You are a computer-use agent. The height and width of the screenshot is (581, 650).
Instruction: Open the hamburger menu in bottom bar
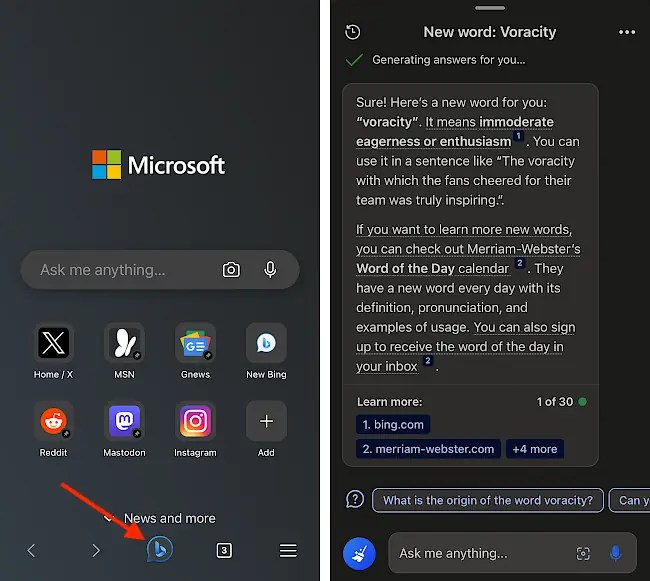point(288,551)
